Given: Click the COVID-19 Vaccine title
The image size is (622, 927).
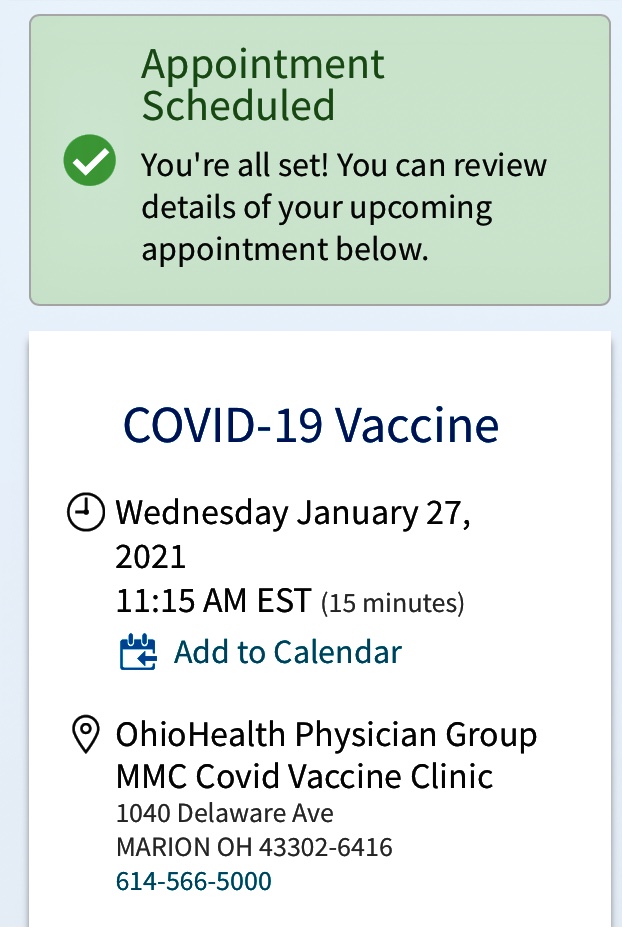Looking at the screenshot, I should pyautogui.click(x=311, y=425).
